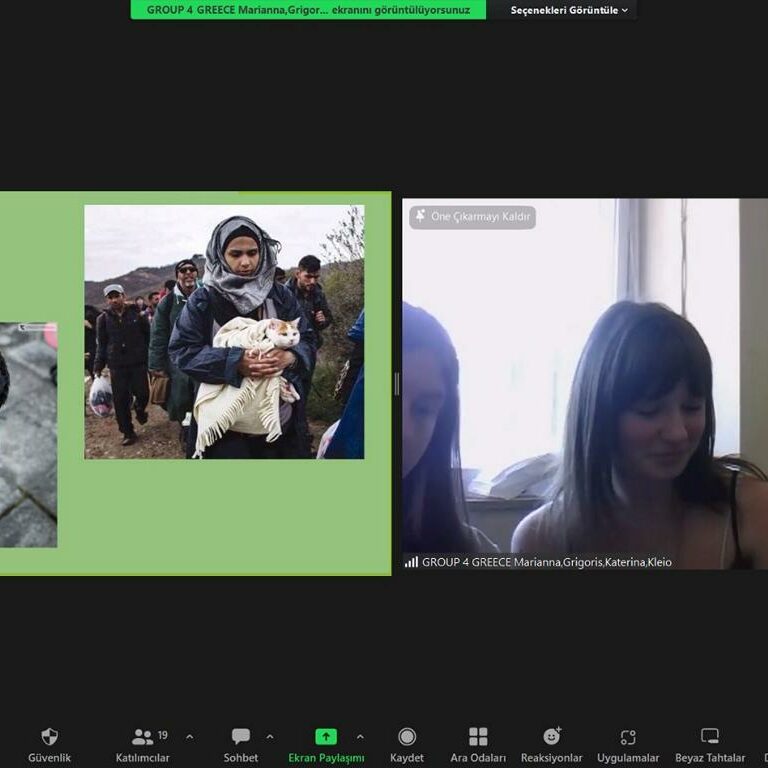Open Ara Odaları breakout rooms
This screenshot has height=768, width=768.
[478, 737]
